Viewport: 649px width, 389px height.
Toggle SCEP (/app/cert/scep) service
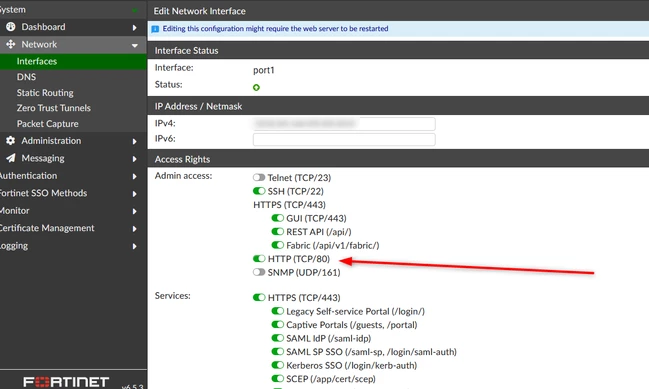coord(278,379)
